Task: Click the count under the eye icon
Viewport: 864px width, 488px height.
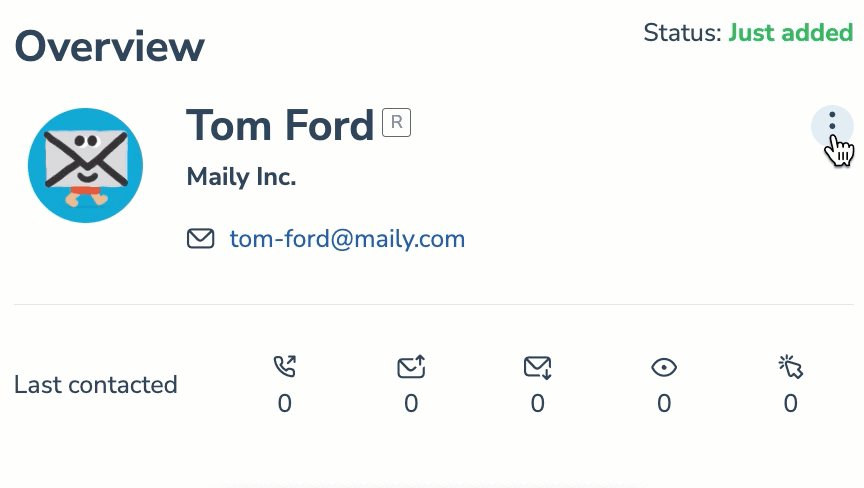Action: click(x=664, y=404)
